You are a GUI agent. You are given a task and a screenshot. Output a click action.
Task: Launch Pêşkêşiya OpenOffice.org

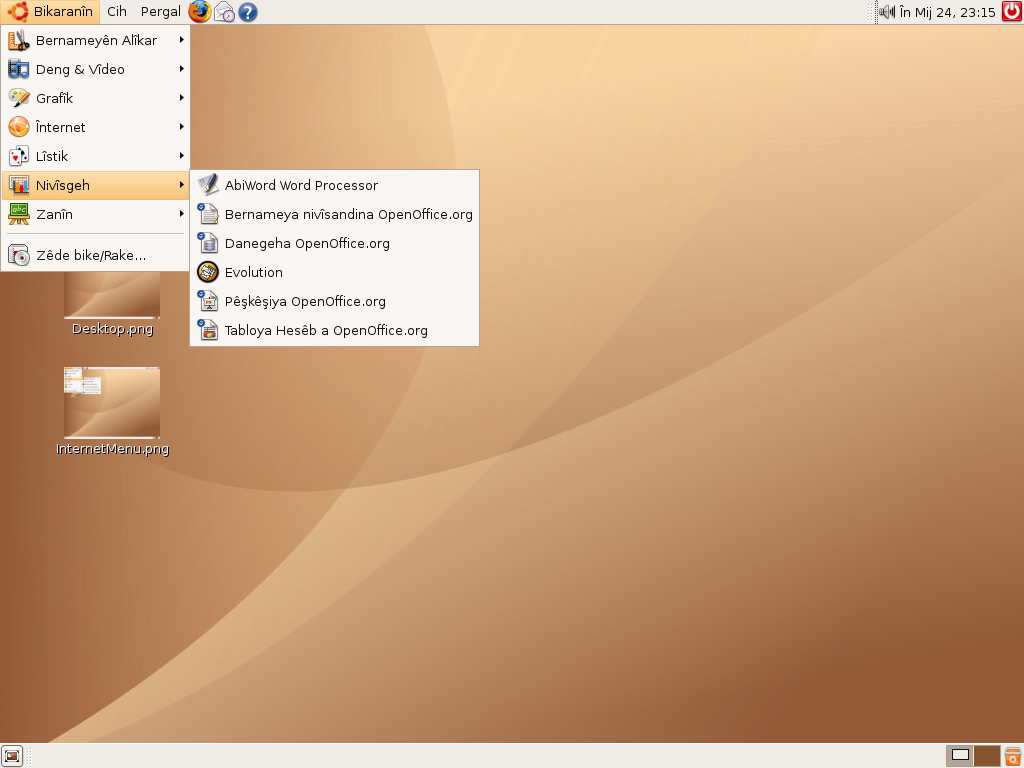334,301
